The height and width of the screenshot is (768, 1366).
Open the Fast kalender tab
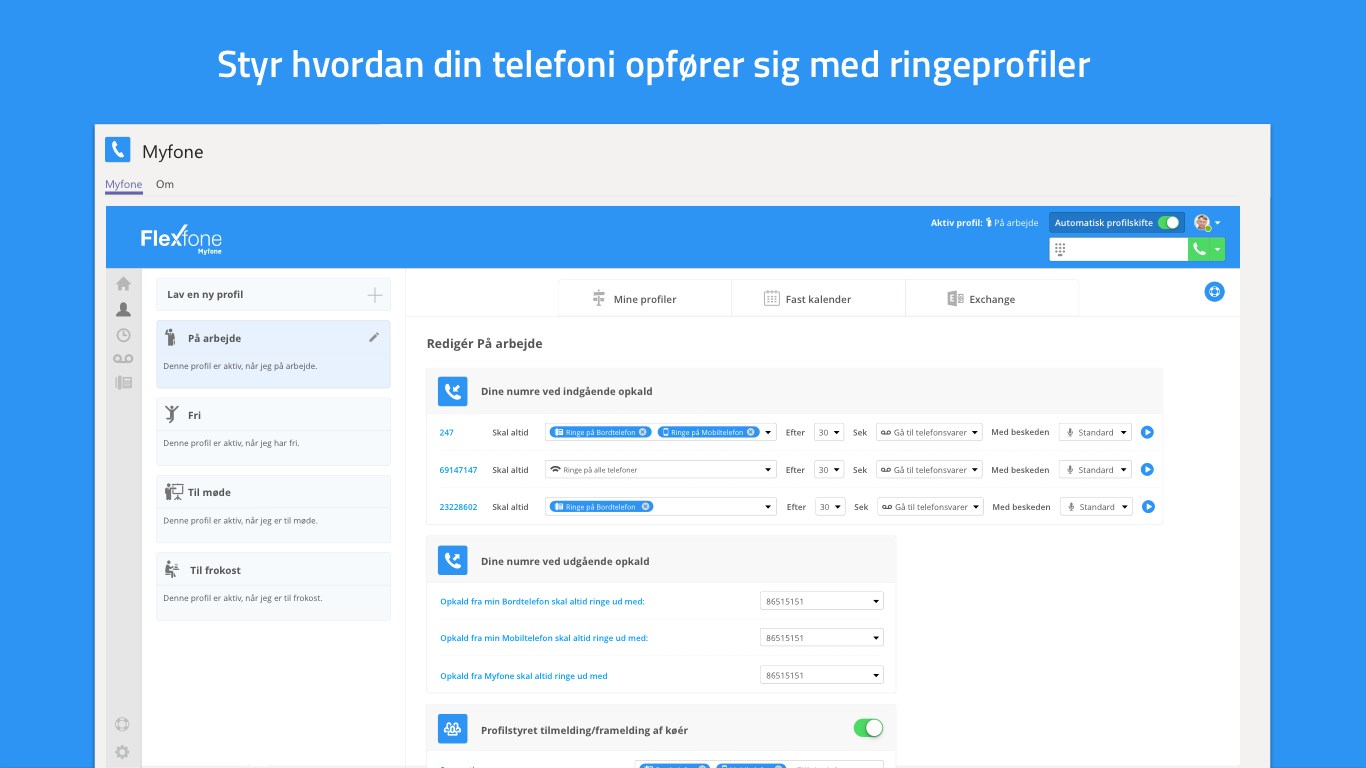(818, 299)
